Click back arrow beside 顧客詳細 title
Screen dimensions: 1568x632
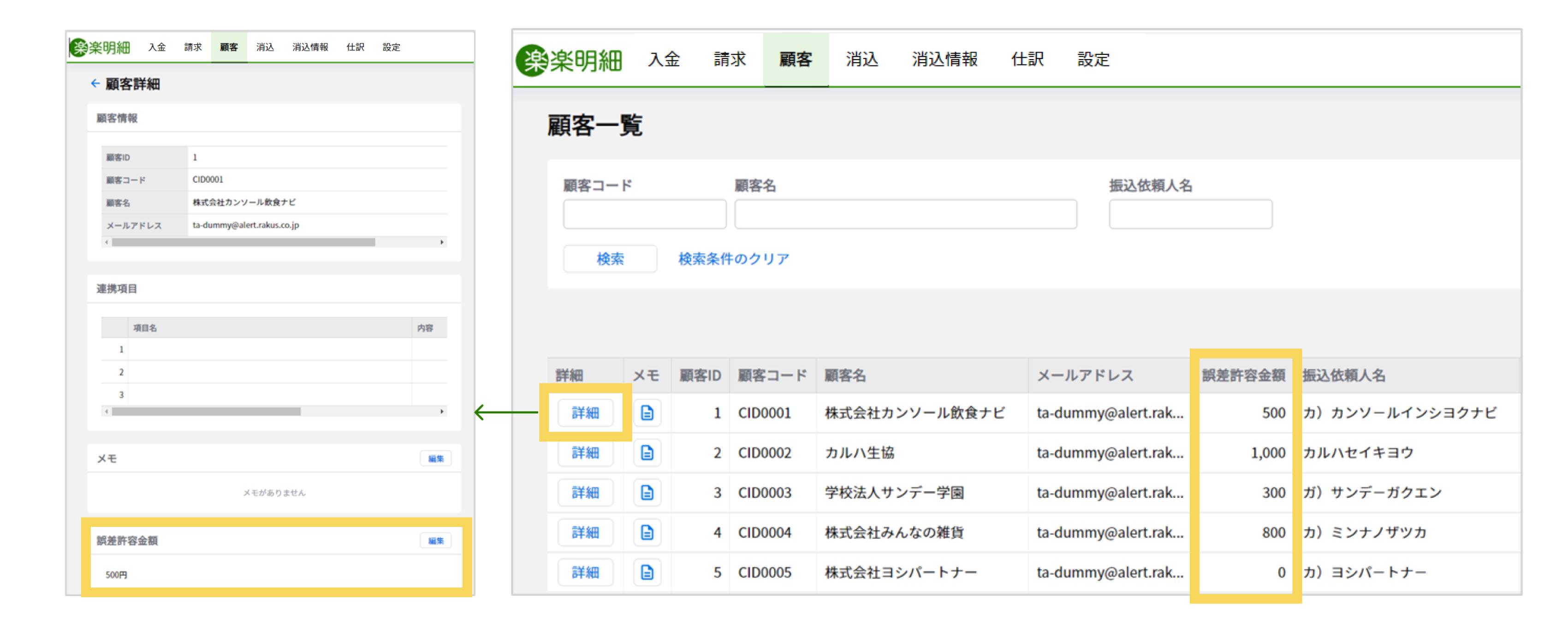click(x=95, y=83)
